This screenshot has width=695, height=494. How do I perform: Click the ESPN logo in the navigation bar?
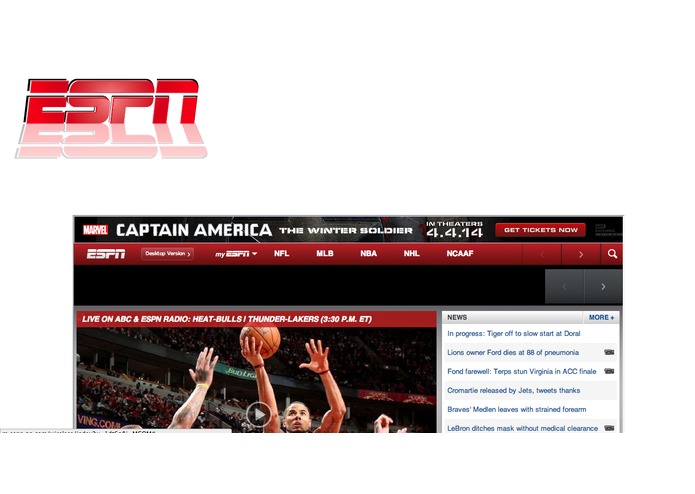[105, 254]
